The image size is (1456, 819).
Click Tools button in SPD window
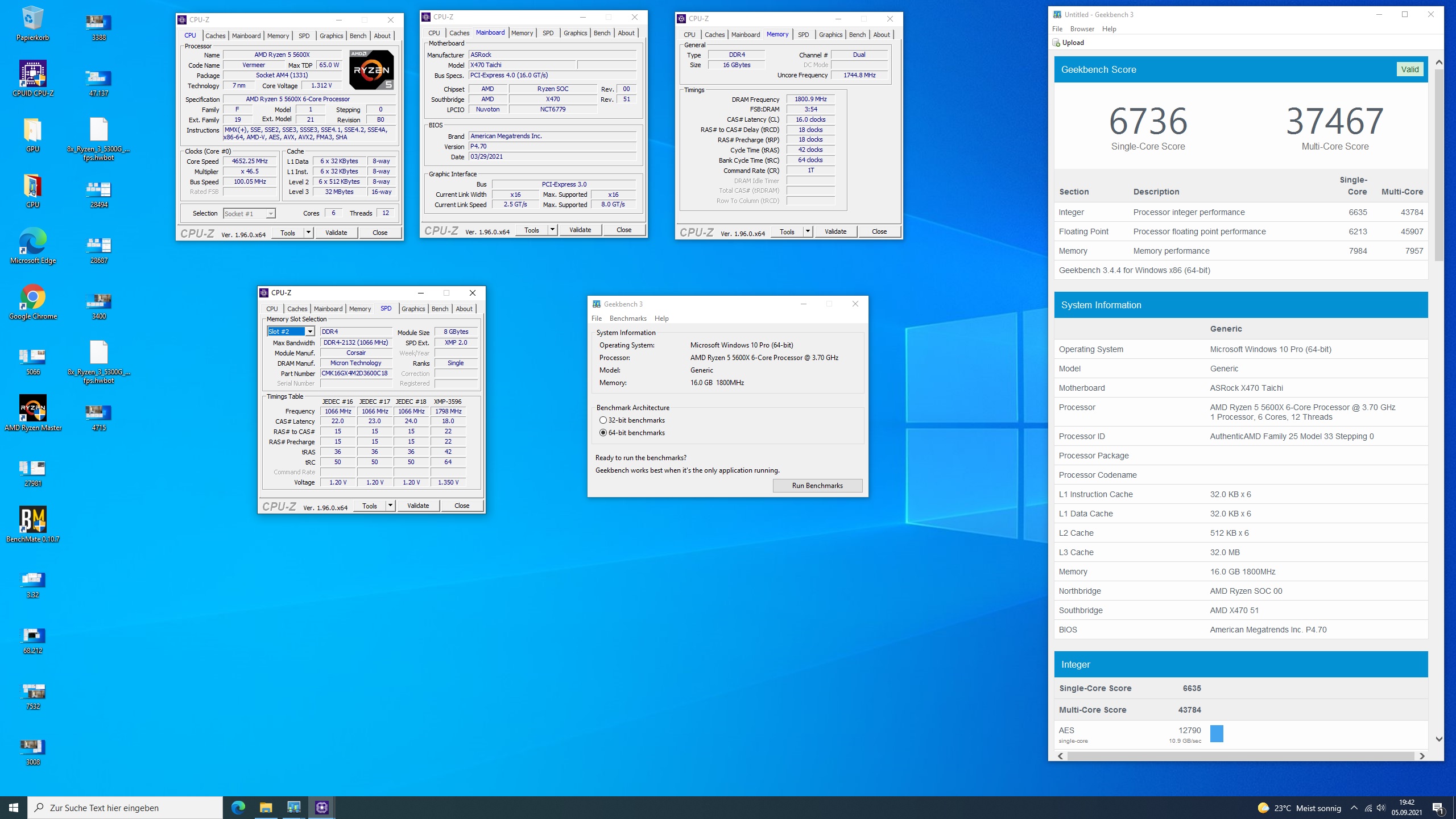(370, 506)
